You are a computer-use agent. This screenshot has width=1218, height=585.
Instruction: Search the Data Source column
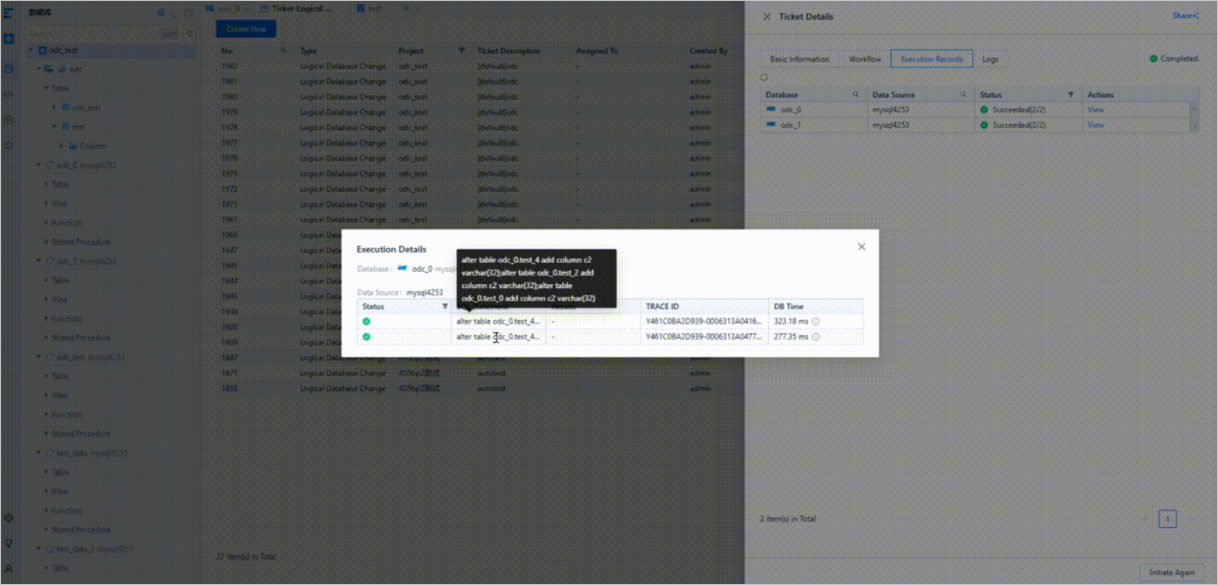pos(964,95)
